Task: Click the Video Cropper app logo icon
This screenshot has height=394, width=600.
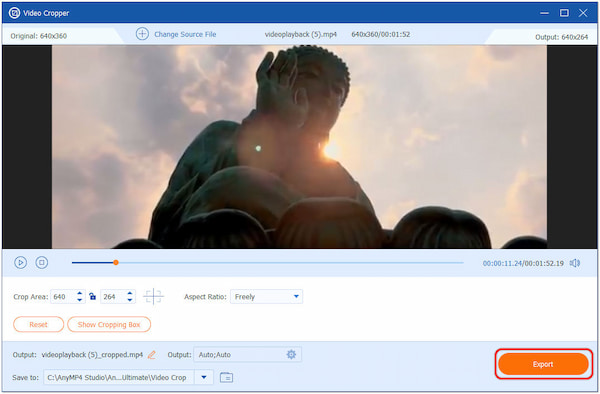Action: [x=14, y=13]
